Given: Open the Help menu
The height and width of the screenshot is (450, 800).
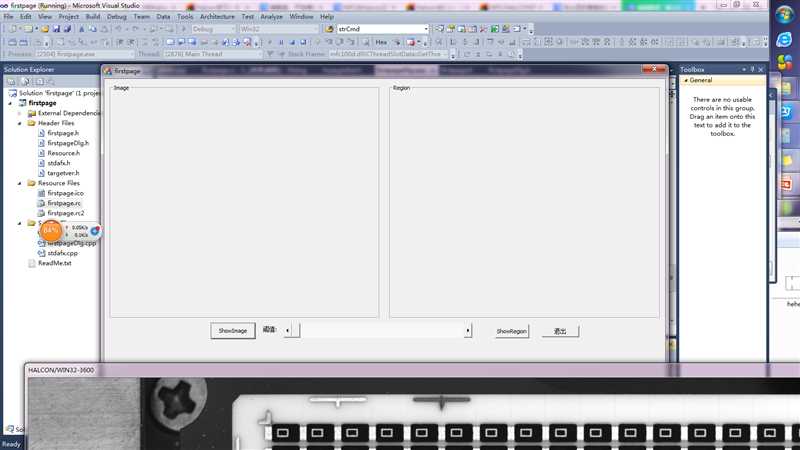Looking at the screenshot, I should point(327,17).
